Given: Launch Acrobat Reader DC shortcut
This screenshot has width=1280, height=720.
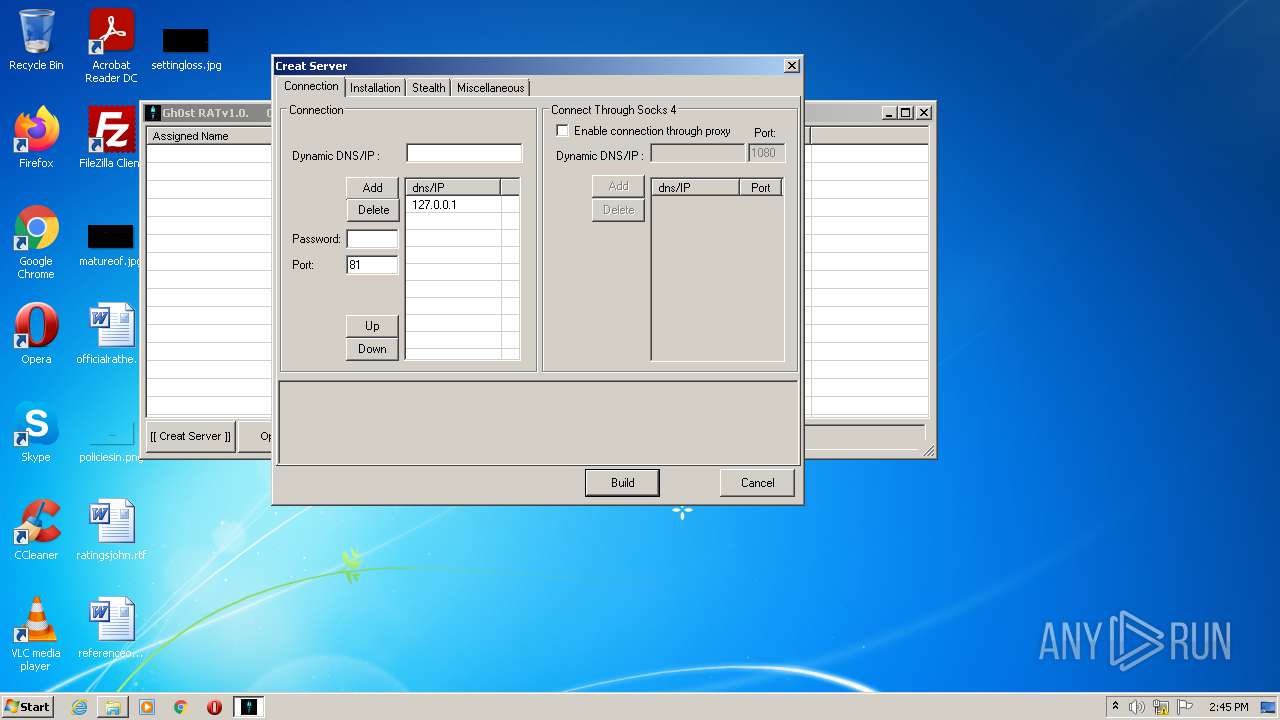Looking at the screenshot, I should 111,46.
